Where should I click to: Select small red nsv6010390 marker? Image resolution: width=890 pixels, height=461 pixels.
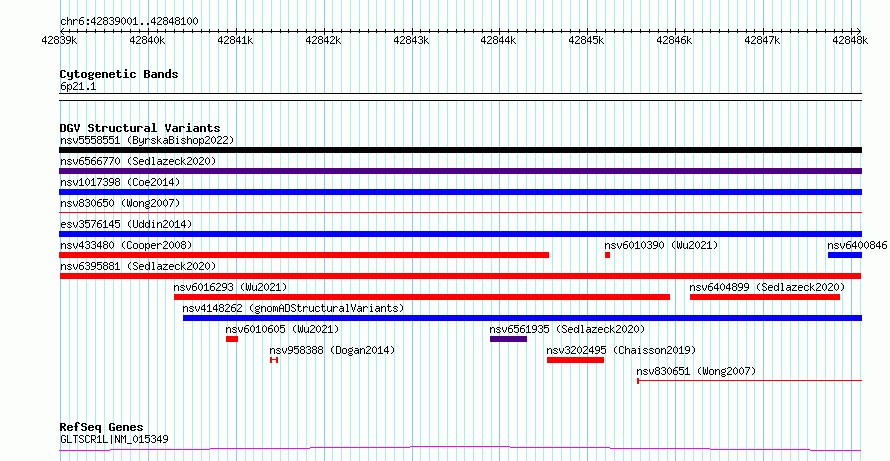click(607, 255)
